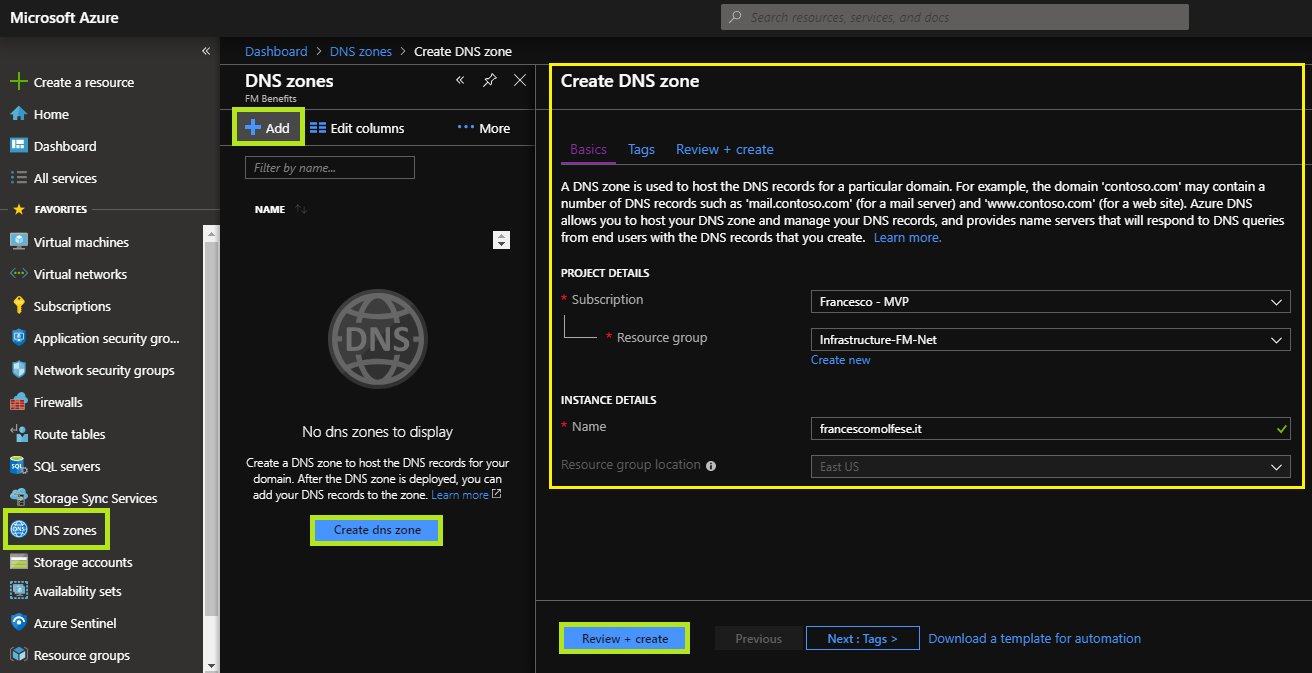The height and width of the screenshot is (673, 1312).
Task: Collapse DNS zones blade with double chevron
Action: coord(460,80)
